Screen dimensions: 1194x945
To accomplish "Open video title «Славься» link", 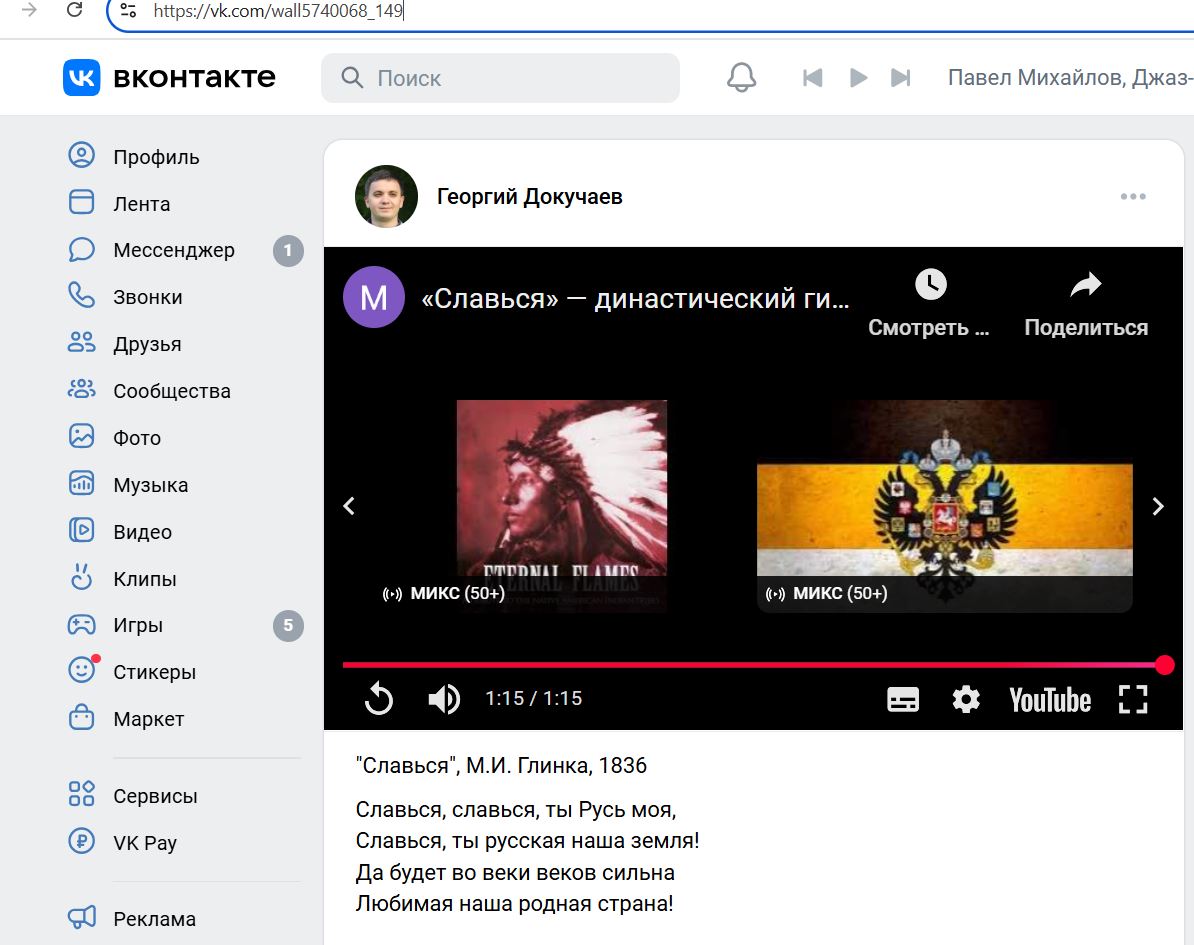I will pyautogui.click(x=635, y=299).
